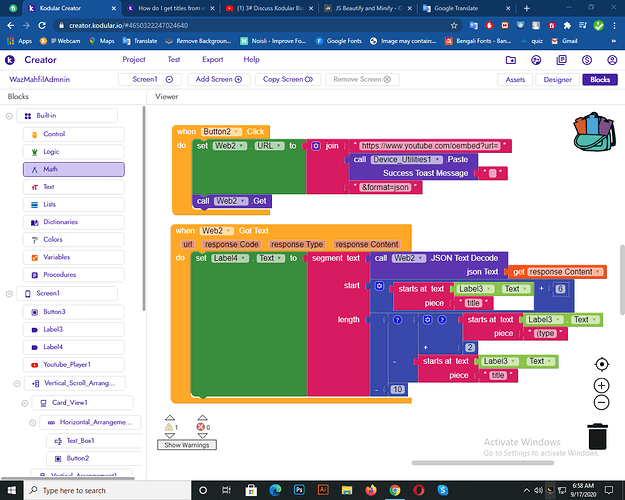Open Chrome from the Windows taskbar
Image resolution: width=625 pixels, height=500 pixels.
395,491
